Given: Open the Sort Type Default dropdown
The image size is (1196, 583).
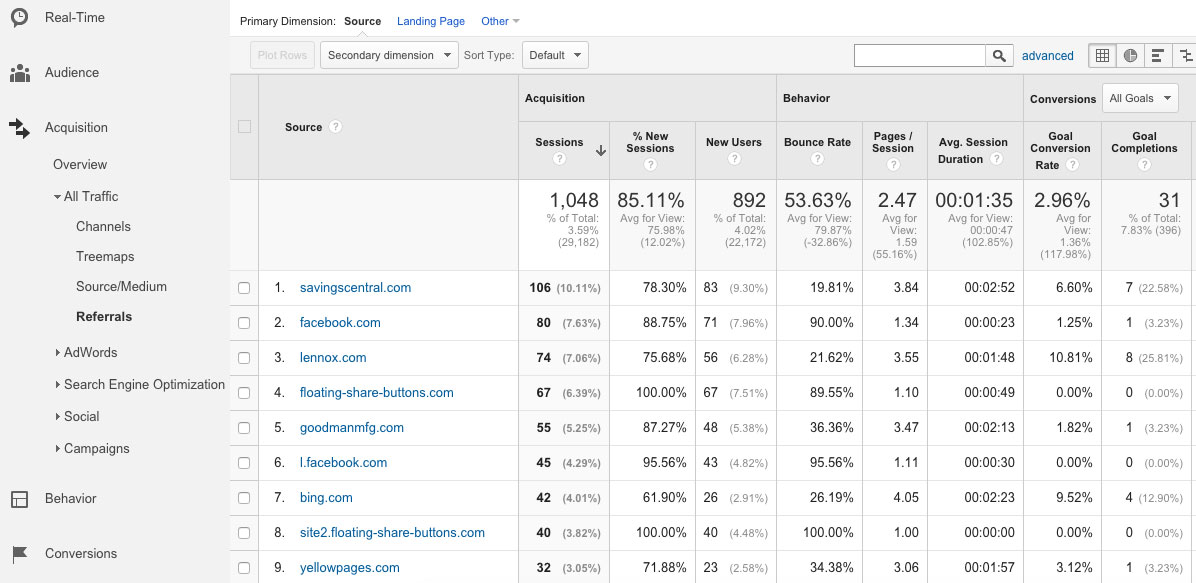Looking at the screenshot, I should [555, 55].
